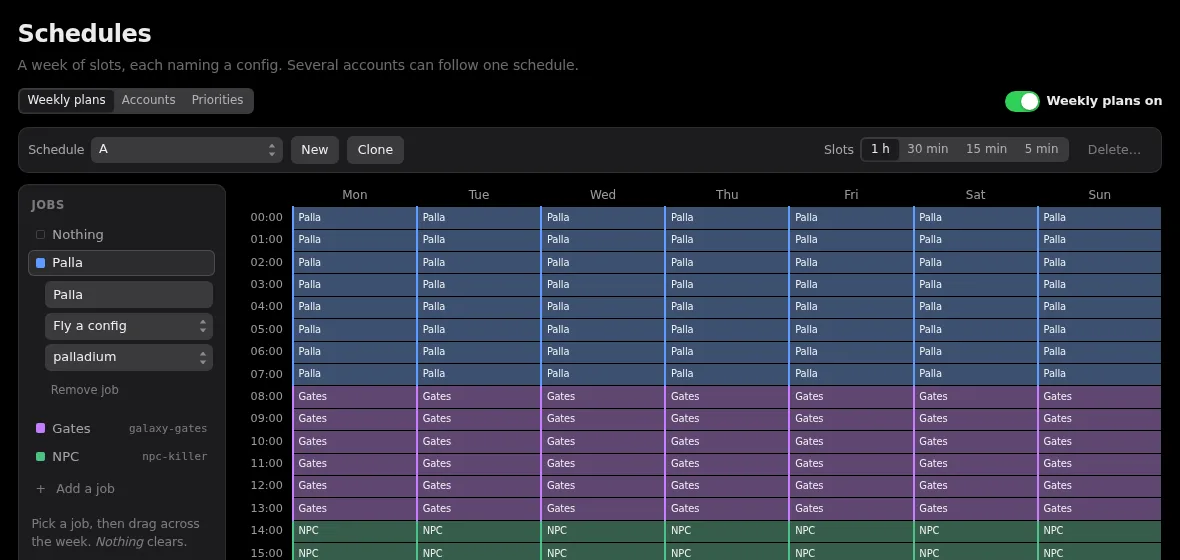This screenshot has width=1180, height=560.
Task: Click the Monday 13:00 Gates slot
Action: point(354,508)
